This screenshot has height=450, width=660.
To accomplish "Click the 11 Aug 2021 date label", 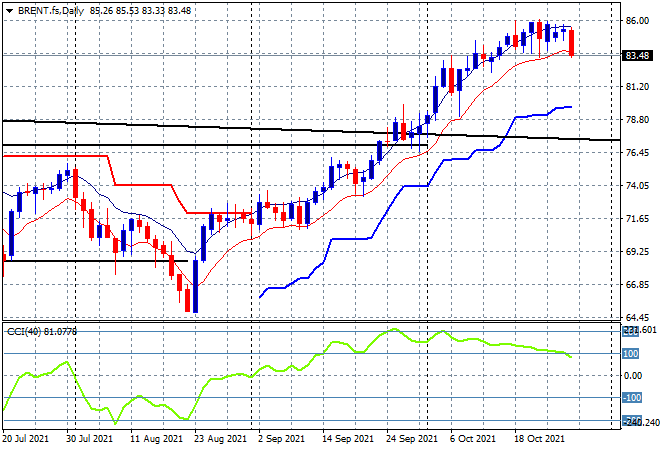I will [x=156, y=439].
